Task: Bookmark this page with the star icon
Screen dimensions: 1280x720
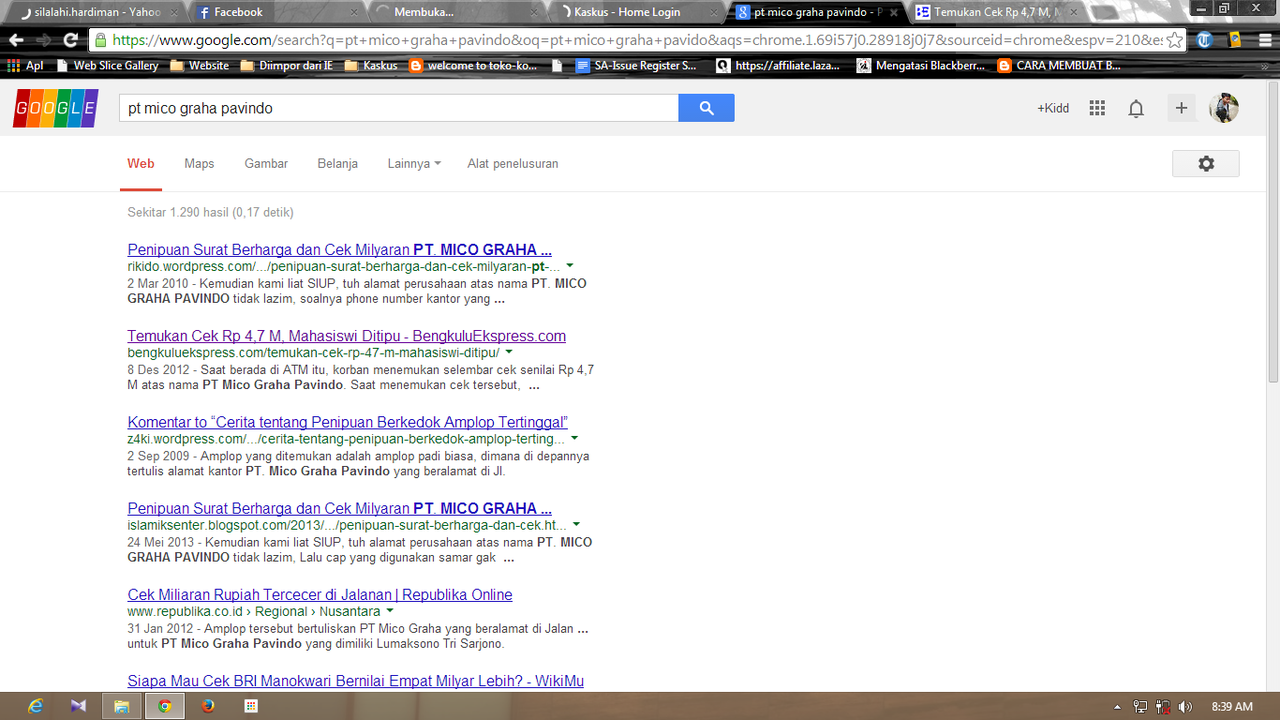Action: (1175, 40)
